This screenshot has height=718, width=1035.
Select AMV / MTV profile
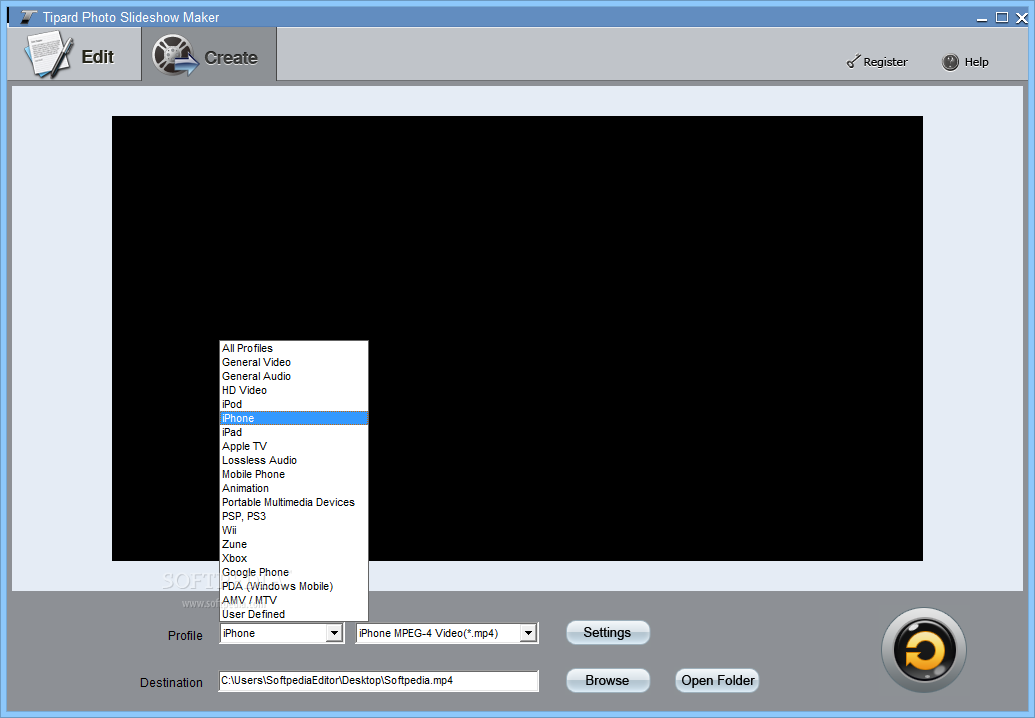click(x=293, y=600)
